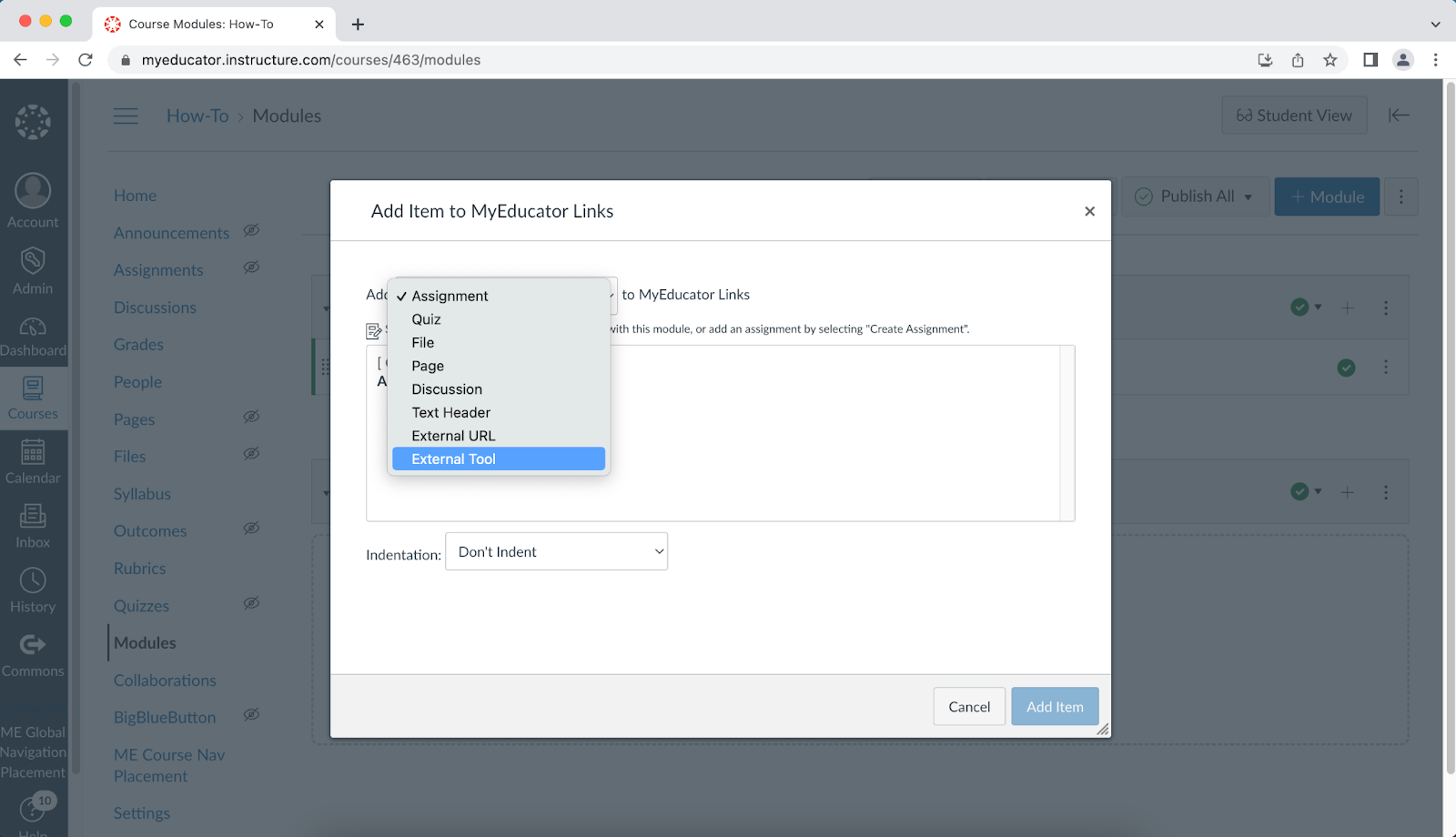The width and height of the screenshot is (1456, 837).
Task: Click the + Module button
Action: [x=1327, y=197]
